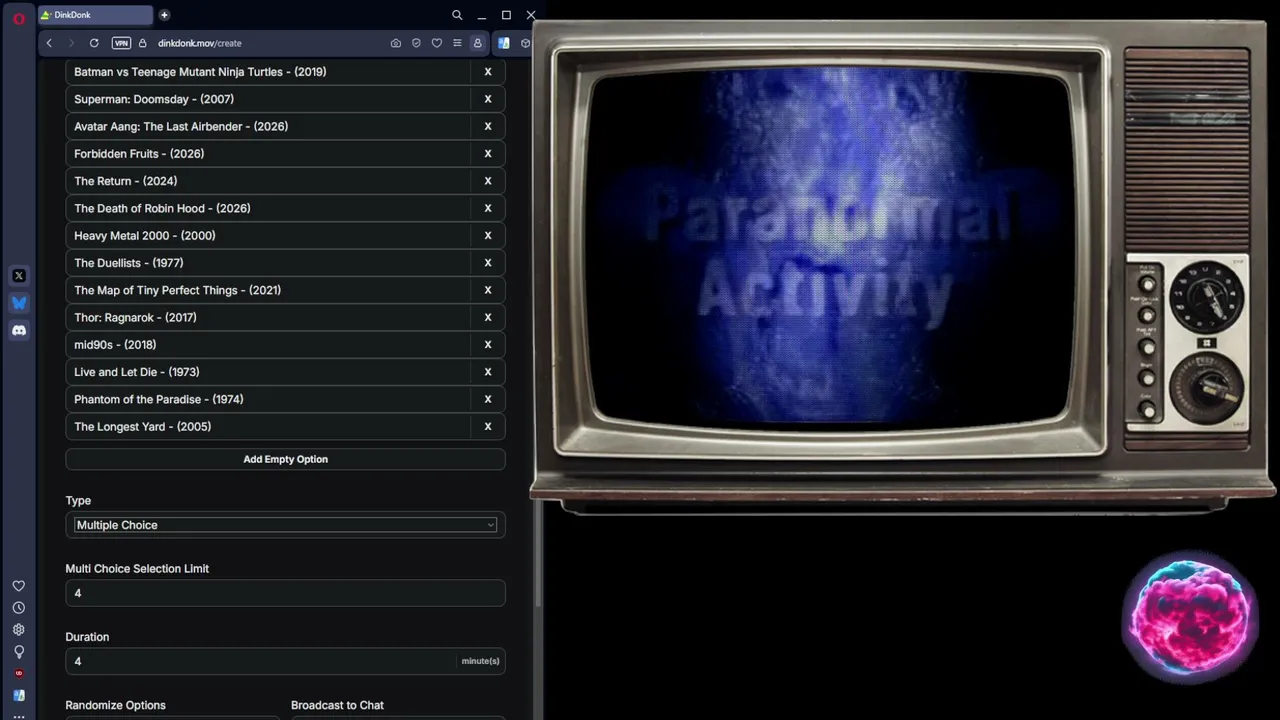Viewport: 1280px width, 720px height.
Task: Remove The Duellists option
Action: coord(488,263)
